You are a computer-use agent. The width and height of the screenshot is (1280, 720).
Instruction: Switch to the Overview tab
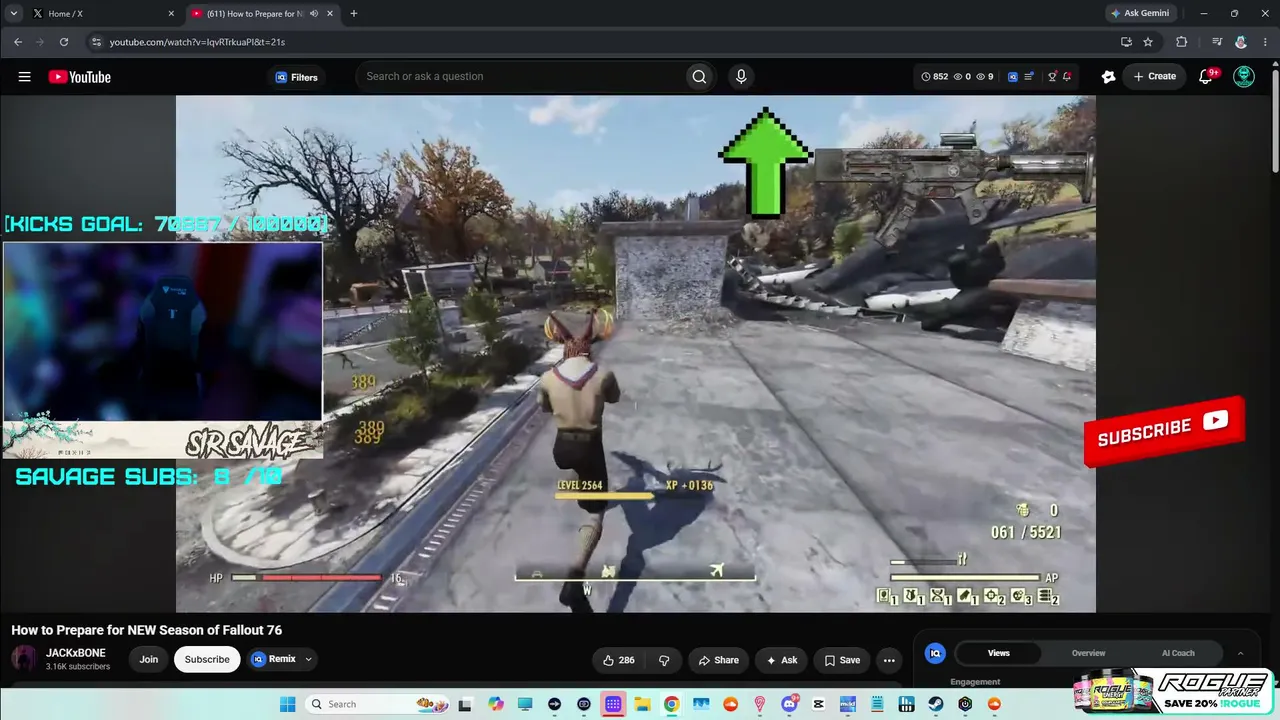pyautogui.click(x=1088, y=653)
